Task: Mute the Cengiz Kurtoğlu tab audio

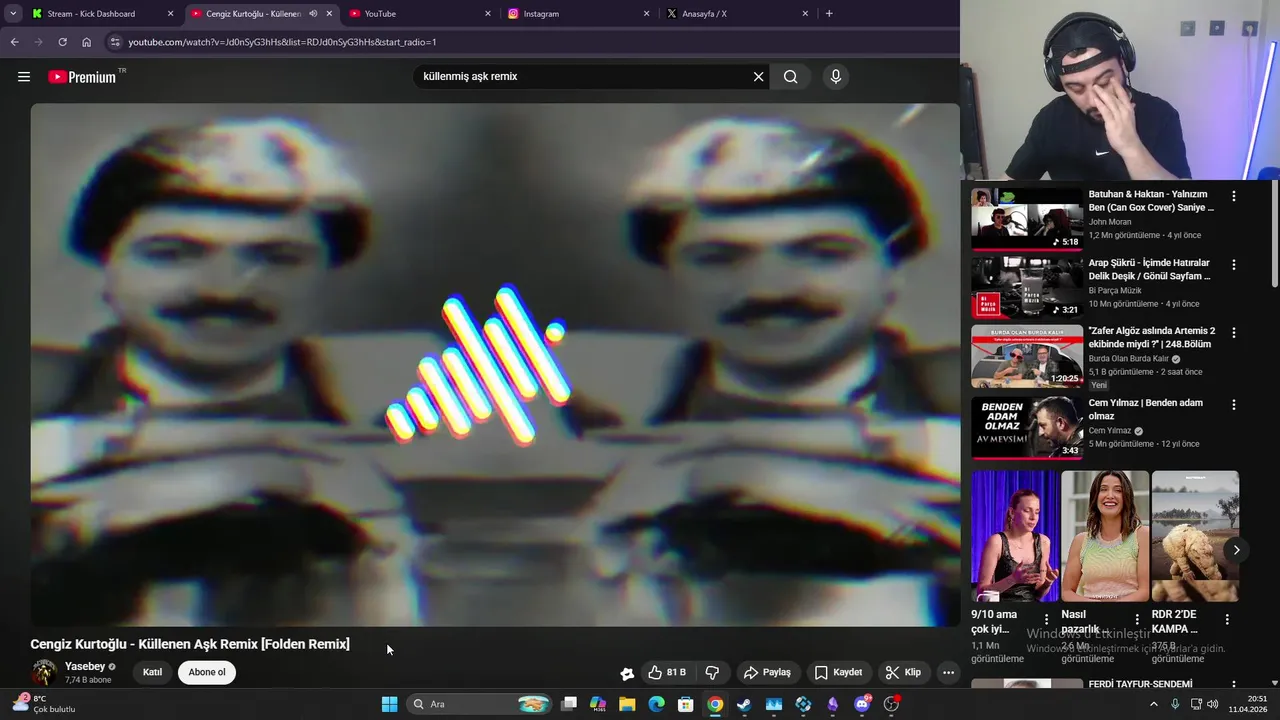Action: click(314, 14)
